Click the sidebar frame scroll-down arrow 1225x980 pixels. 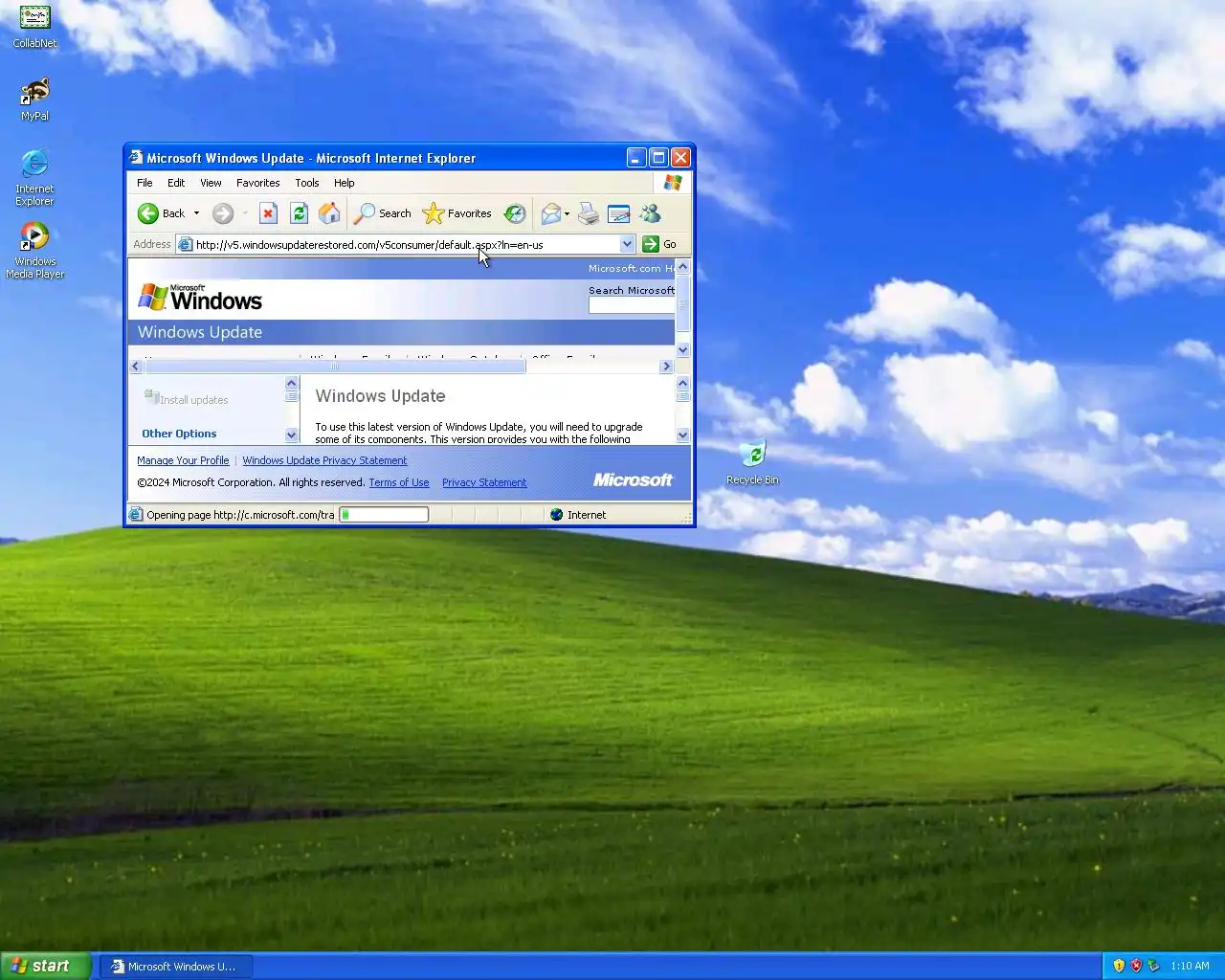click(x=292, y=435)
